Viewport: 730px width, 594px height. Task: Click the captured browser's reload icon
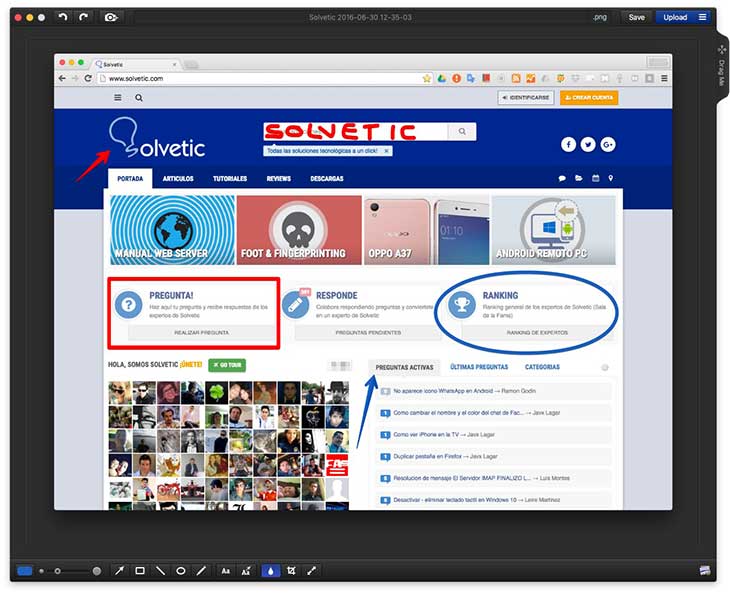[88, 78]
